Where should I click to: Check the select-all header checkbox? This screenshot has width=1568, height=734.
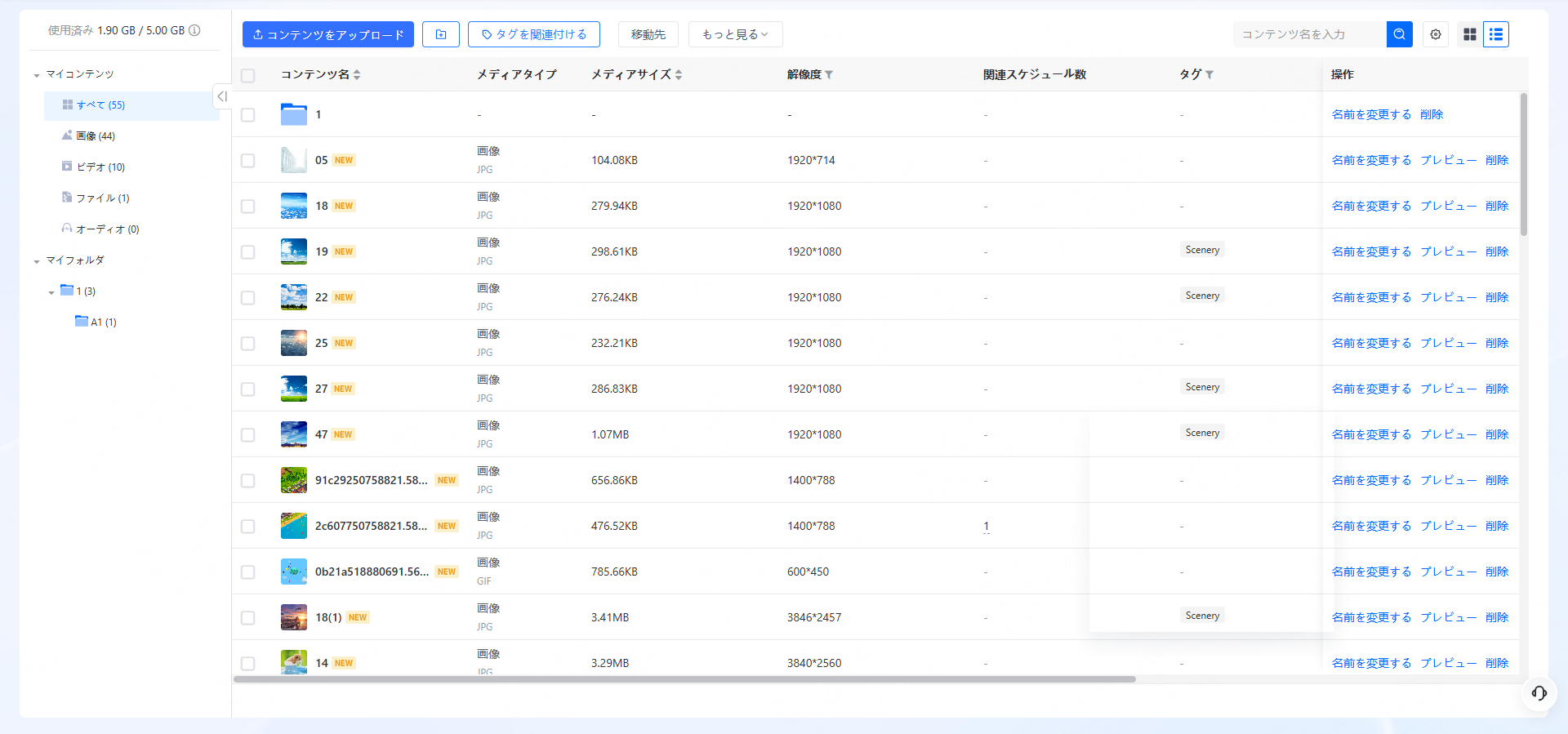tap(248, 75)
